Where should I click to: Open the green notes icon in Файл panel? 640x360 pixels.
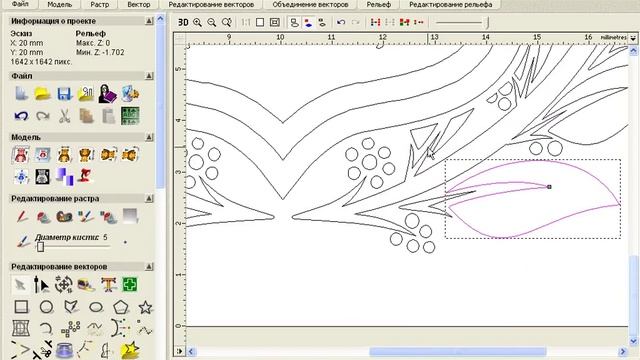click(x=130, y=116)
